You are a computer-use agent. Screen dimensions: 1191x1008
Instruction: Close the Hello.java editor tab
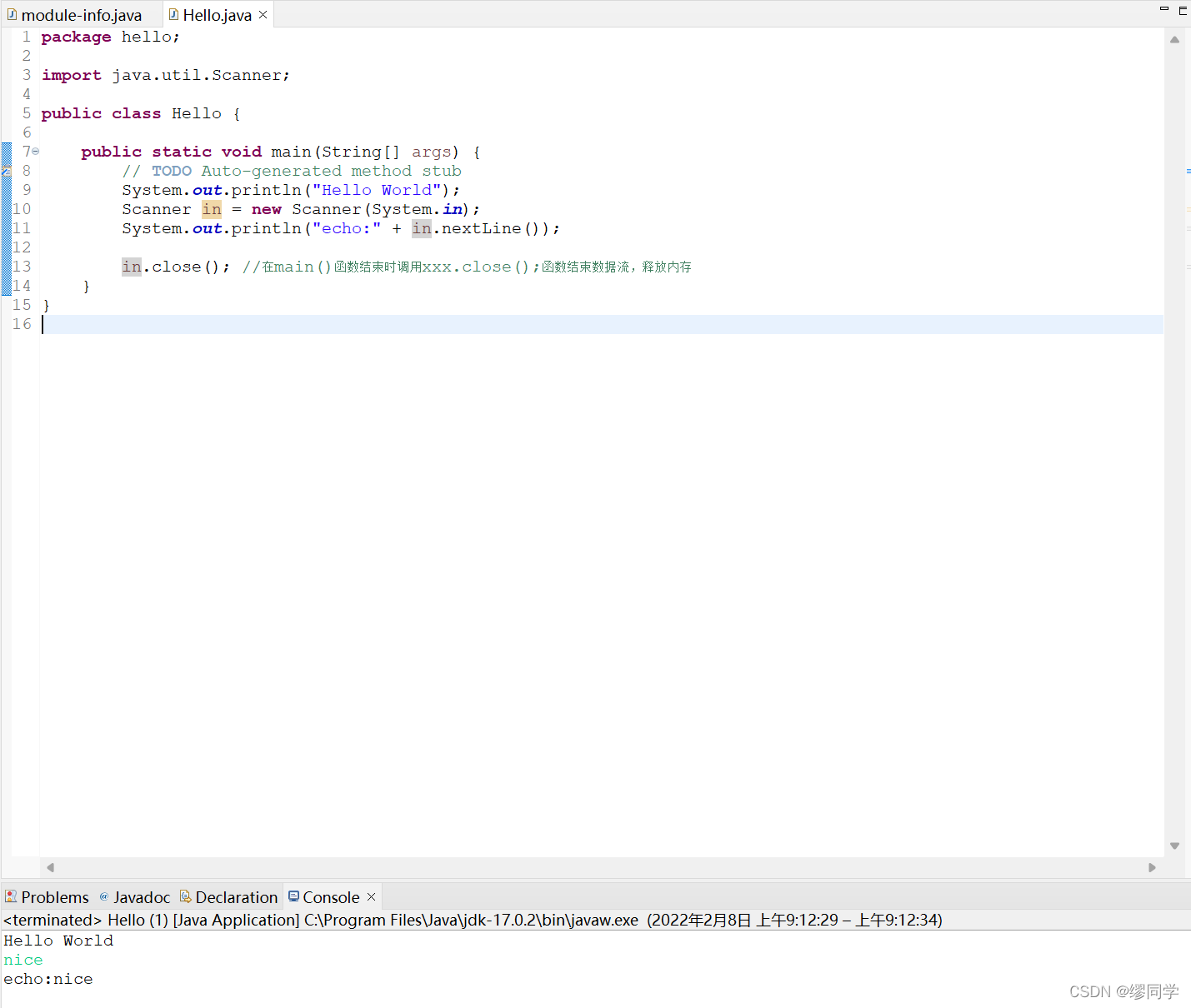(263, 15)
